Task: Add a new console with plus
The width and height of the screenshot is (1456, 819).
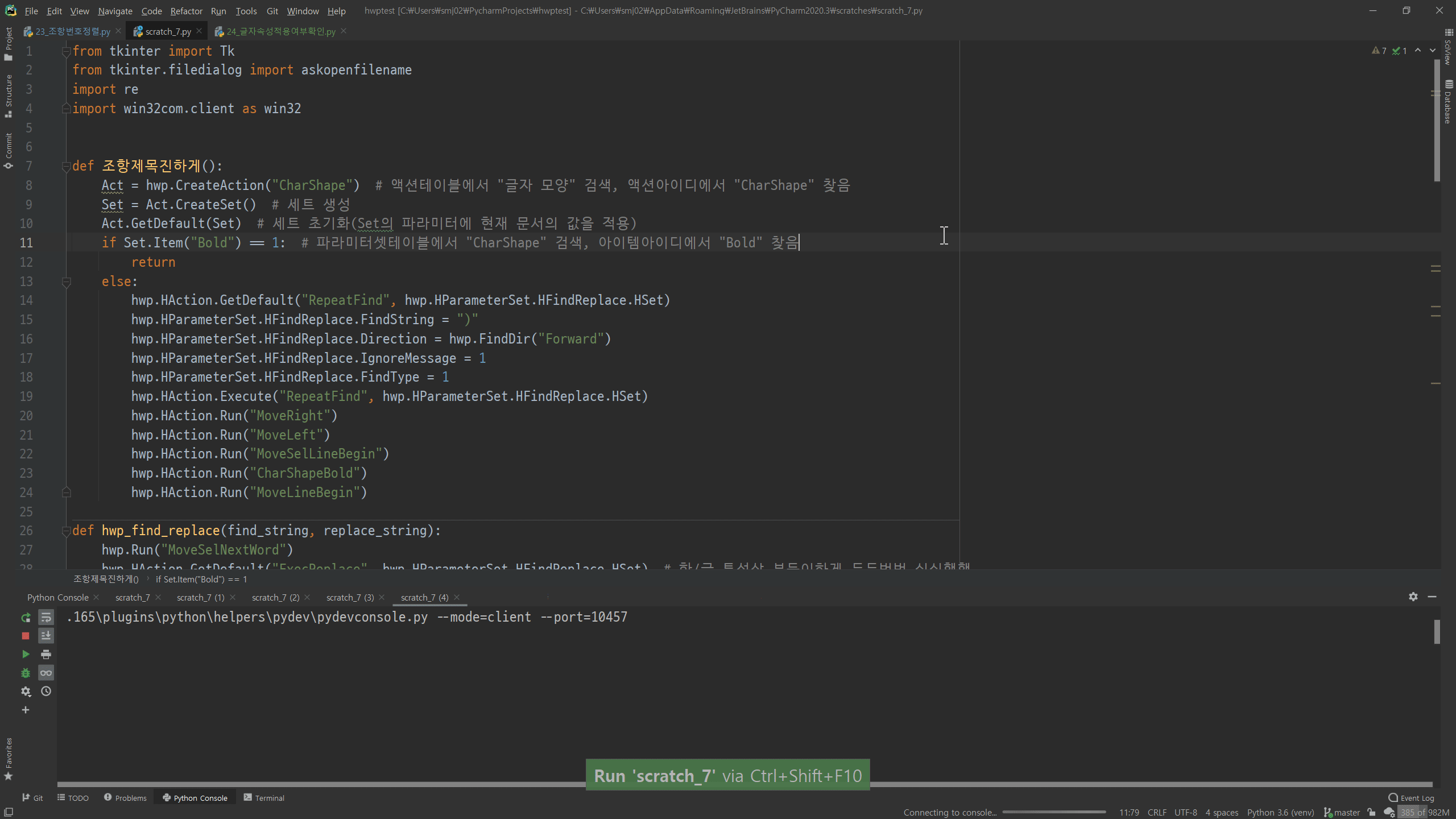Action: 26,710
